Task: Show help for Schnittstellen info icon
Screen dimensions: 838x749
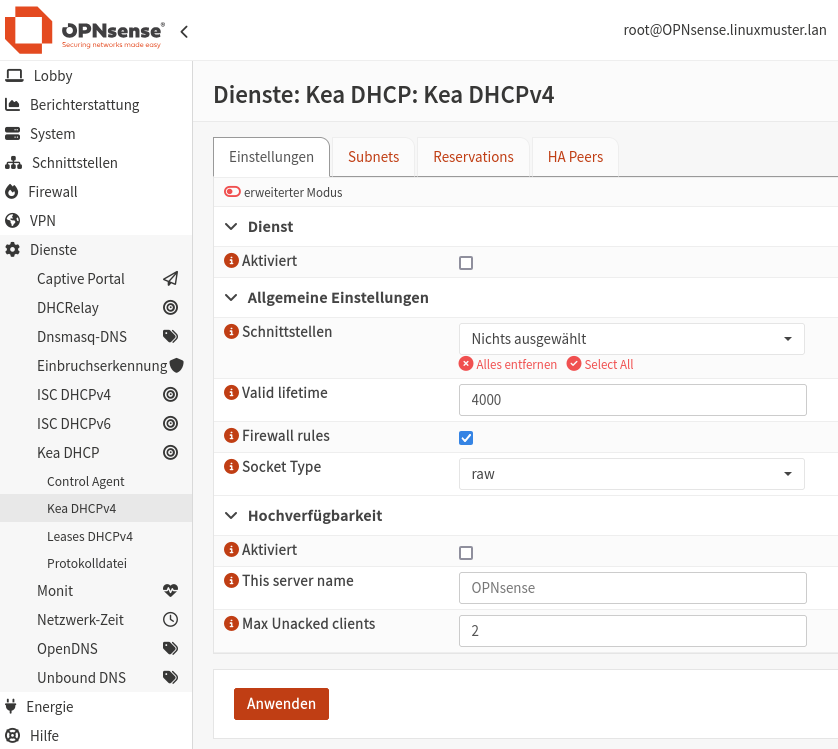Action: (x=231, y=331)
